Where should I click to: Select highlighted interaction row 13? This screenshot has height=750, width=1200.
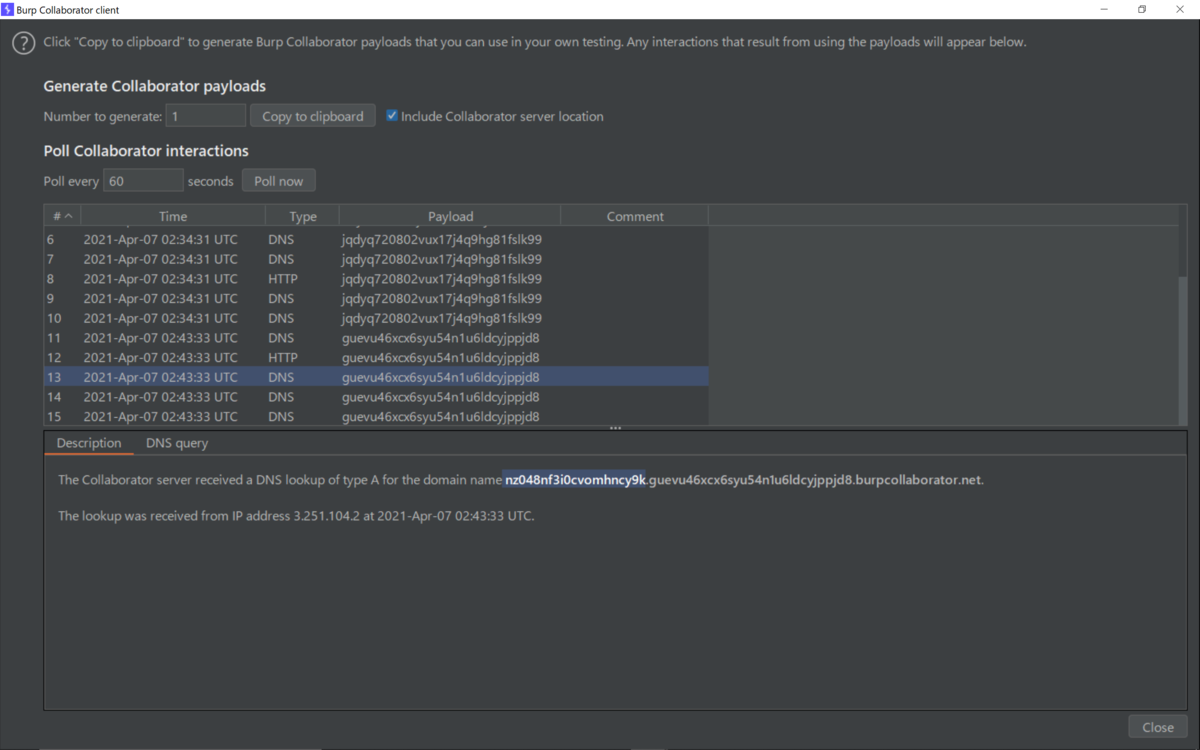click(x=376, y=377)
